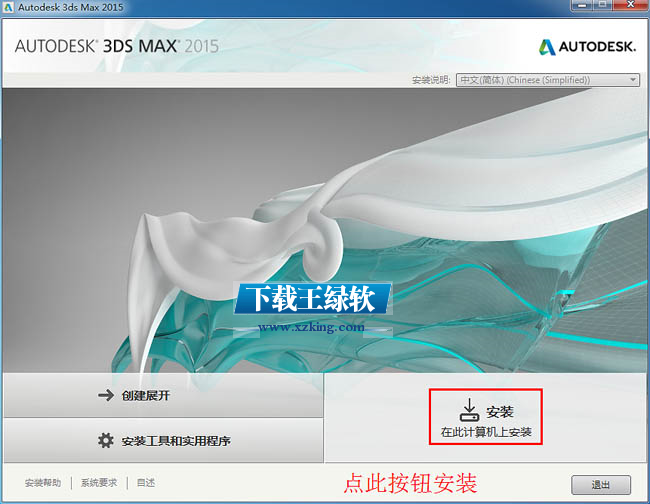Click the gear icon for tools and utilities

[106, 440]
